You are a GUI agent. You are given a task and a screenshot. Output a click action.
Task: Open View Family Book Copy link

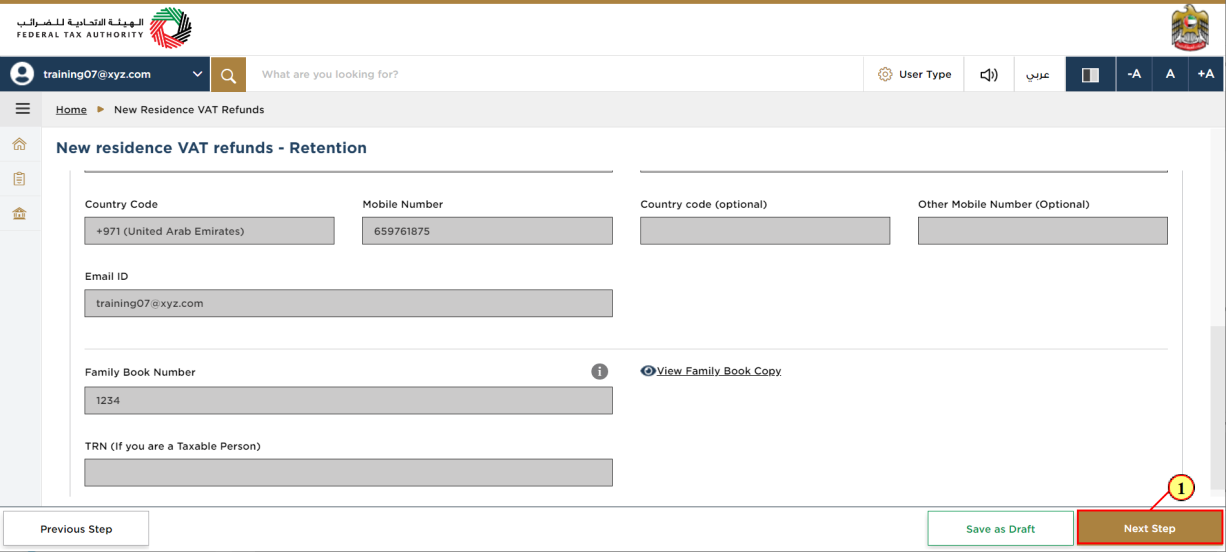click(719, 371)
